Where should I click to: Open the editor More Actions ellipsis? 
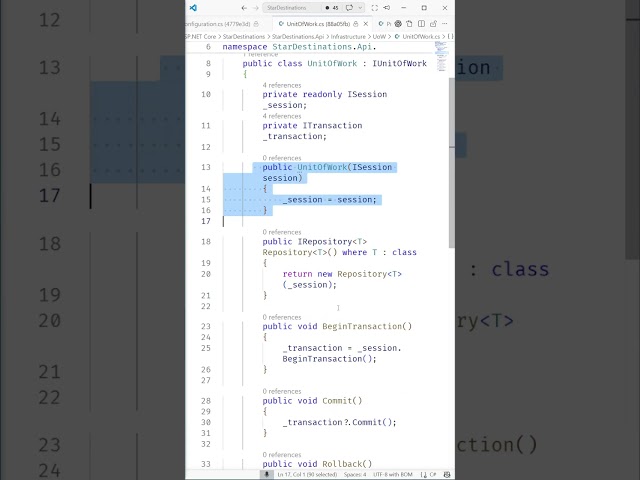(445, 24)
